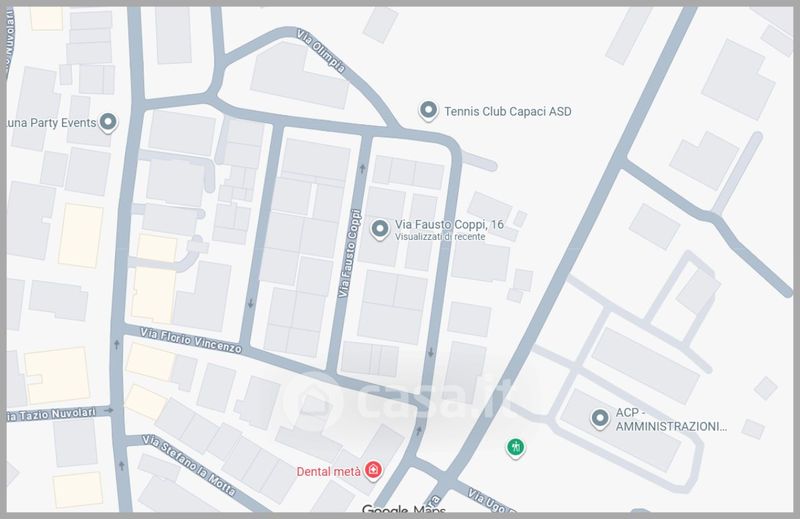
Task: Click the Via Fausto Coppi, 16 pin
Action: click(x=380, y=229)
